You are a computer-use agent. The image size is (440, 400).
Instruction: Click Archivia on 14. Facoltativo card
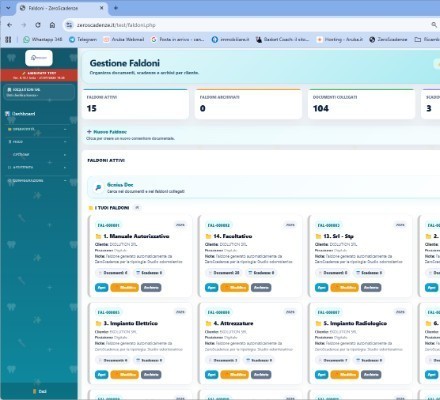tap(261, 288)
